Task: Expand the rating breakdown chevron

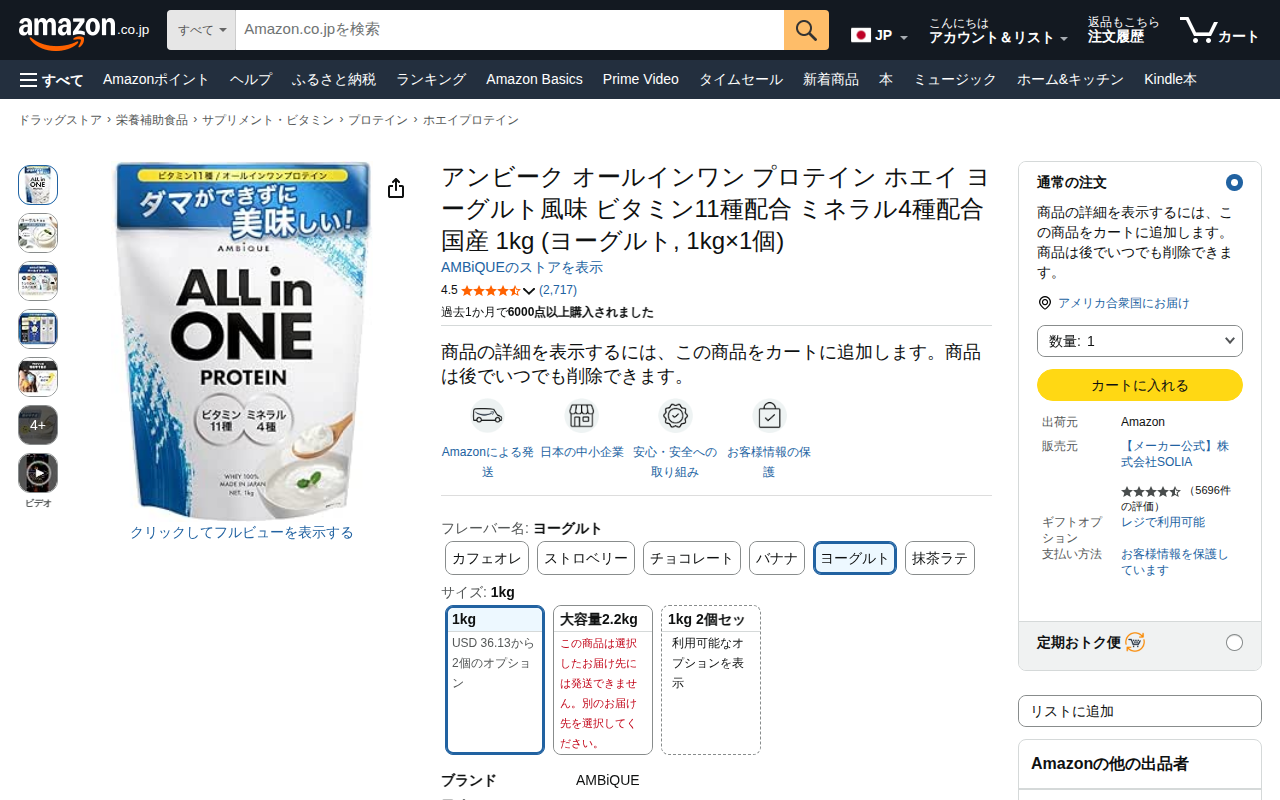Action: 530,291
